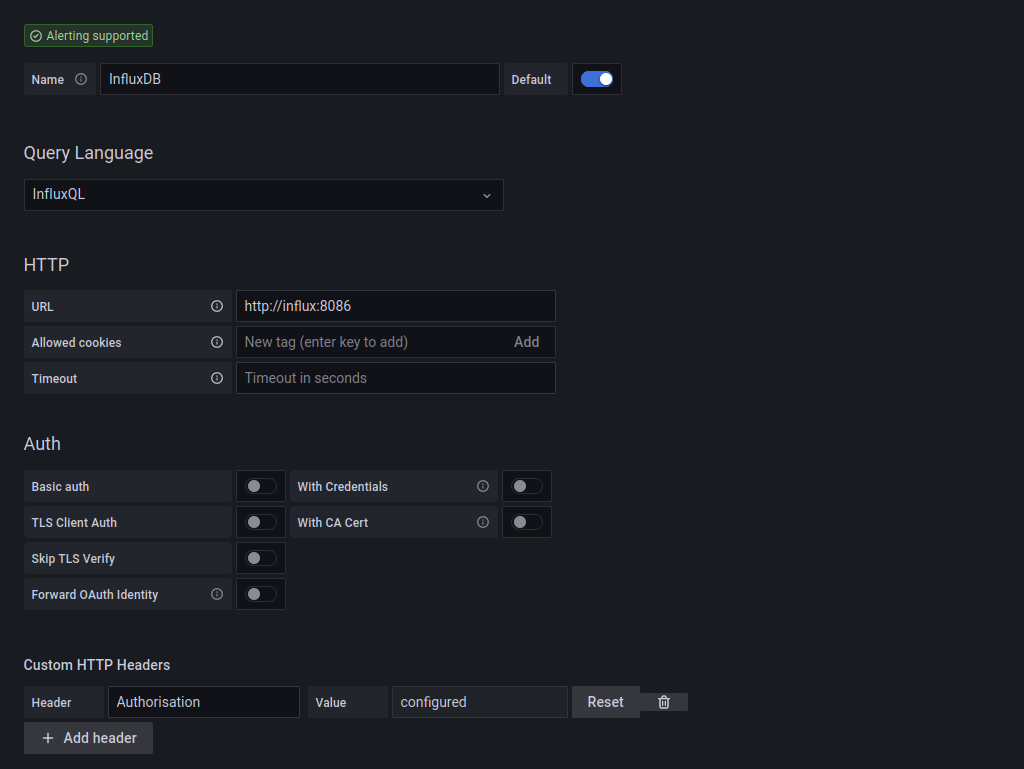Click the Reset button for header value
This screenshot has width=1024, height=769.
[605, 702]
